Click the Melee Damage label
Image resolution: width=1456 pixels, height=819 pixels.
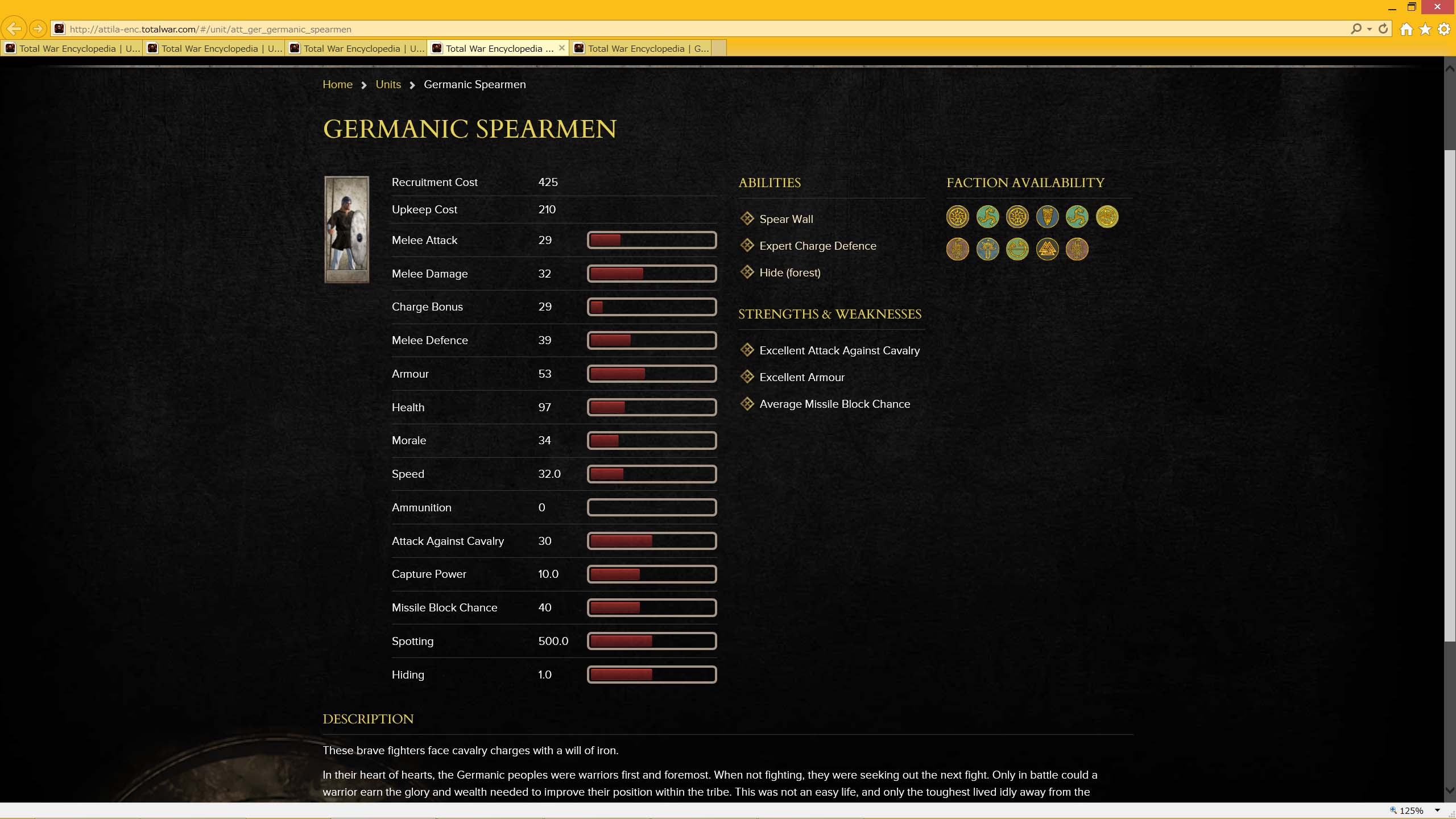pos(429,274)
